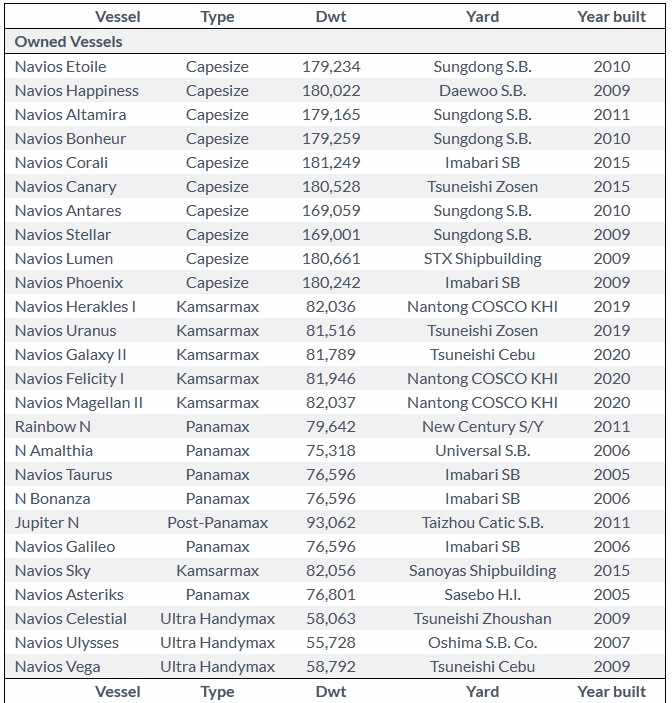Select the Navios Canary vessel name
This screenshot has width=672, height=703.
(x=65, y=187)
